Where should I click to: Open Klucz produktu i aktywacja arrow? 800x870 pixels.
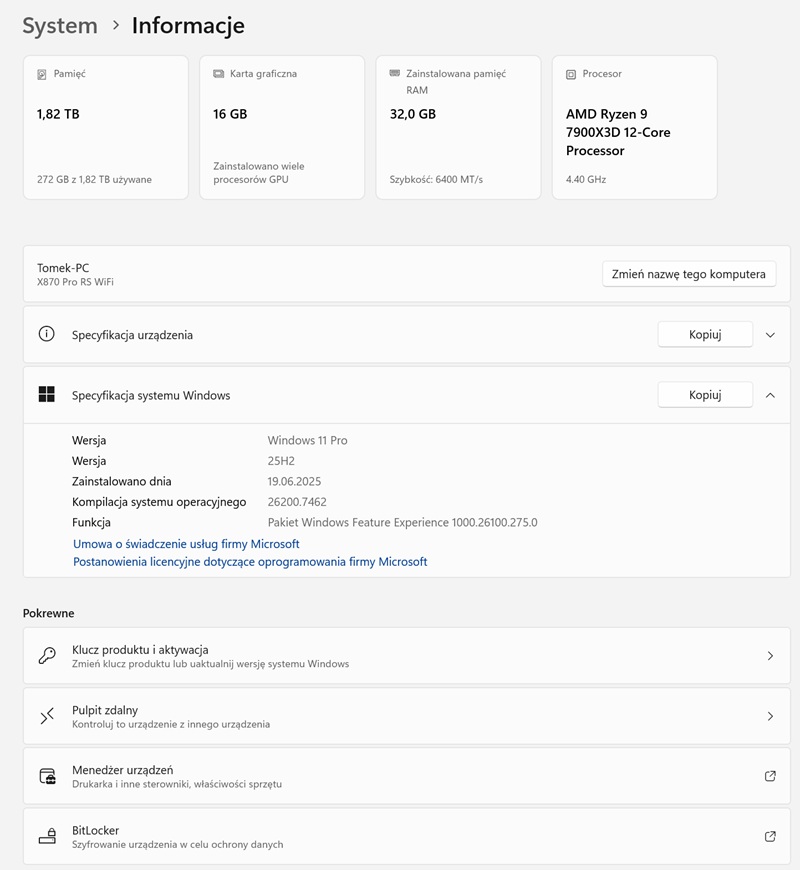click(x=770, y=656)
